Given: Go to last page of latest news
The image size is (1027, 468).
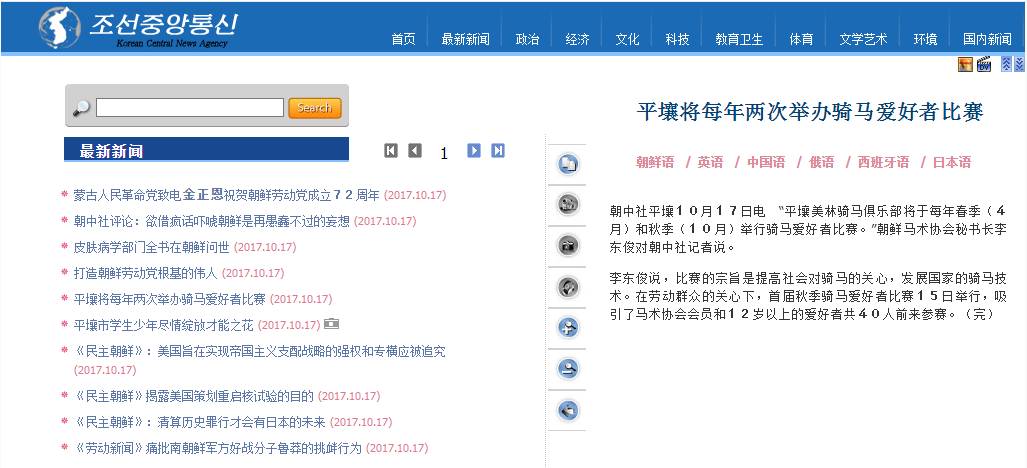Looking at the screenshot, I should 498,151.
